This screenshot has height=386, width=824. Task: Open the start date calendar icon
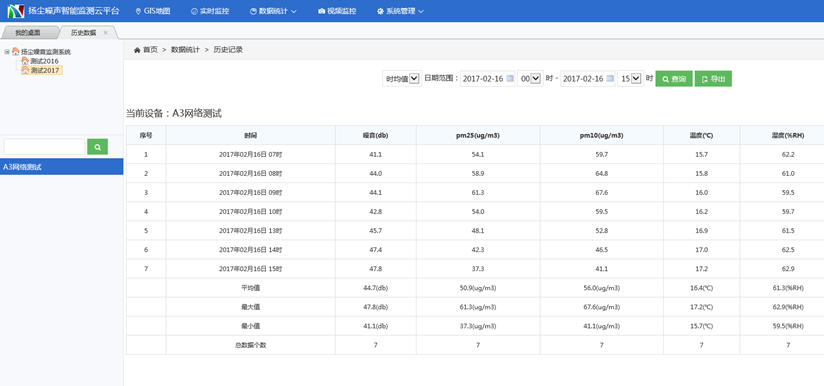(x=509, y=79)
